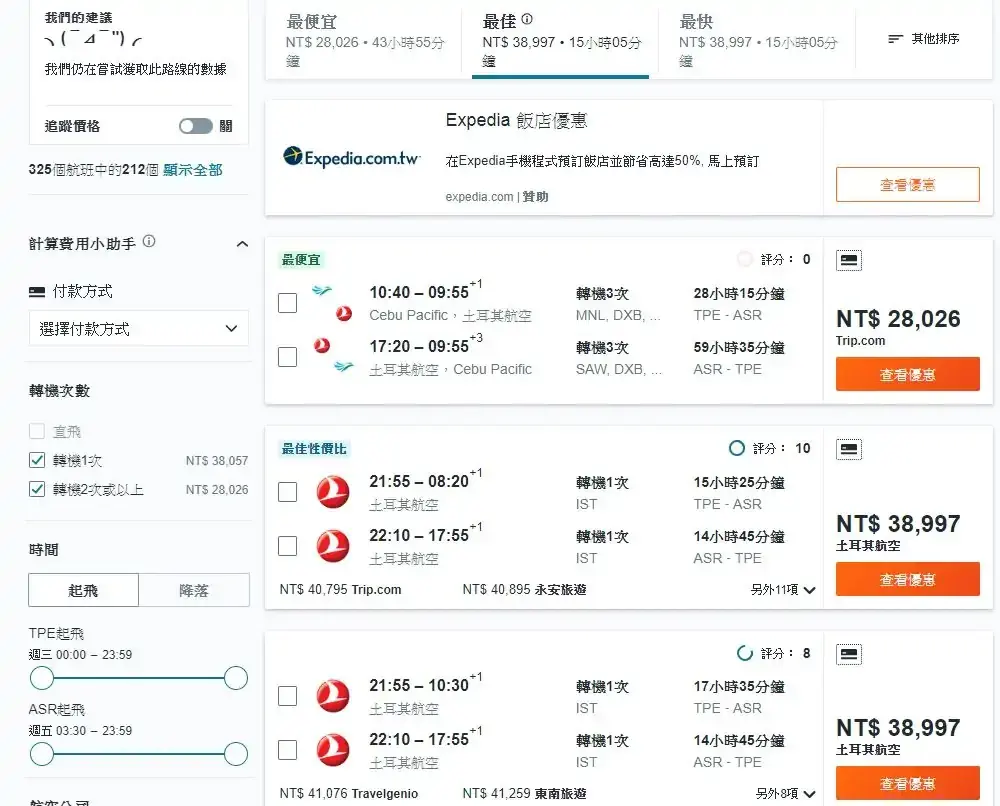Click the card payment icon on cheapest flight card
The height and width of the screenshot is (806, 1000).
848,259
